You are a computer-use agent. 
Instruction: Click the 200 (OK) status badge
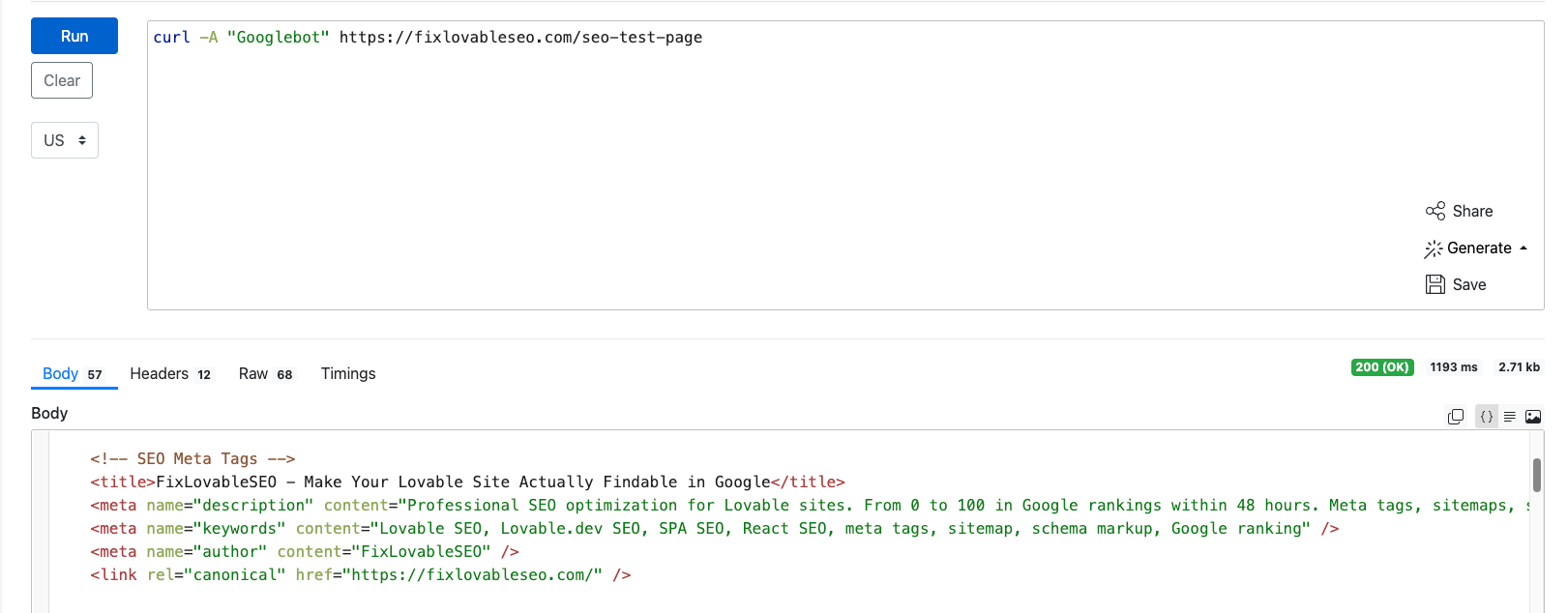(1382, 367)
